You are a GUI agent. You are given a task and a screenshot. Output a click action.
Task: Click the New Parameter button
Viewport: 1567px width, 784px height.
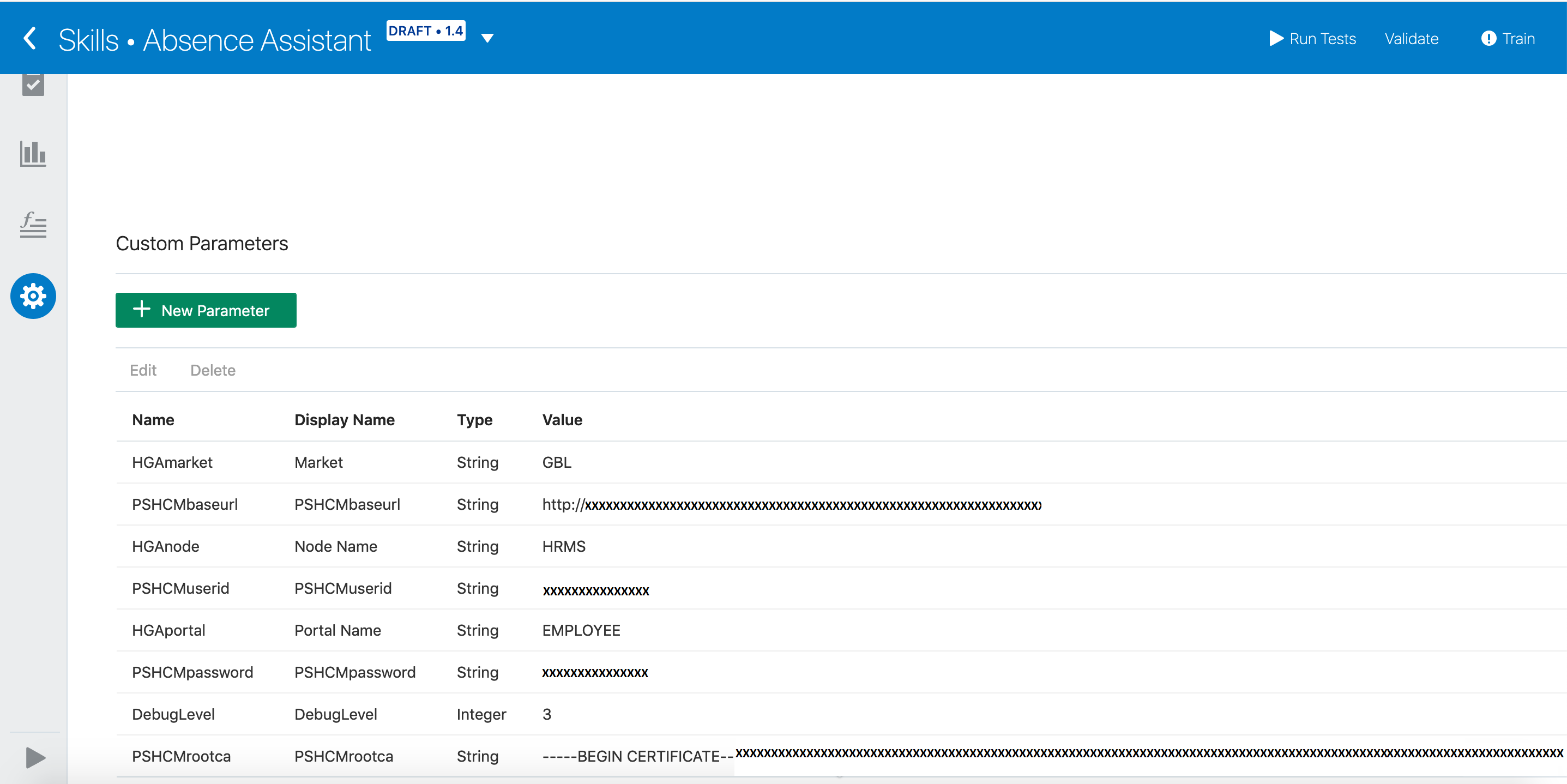pyautogui.click(x=206, y=310)
